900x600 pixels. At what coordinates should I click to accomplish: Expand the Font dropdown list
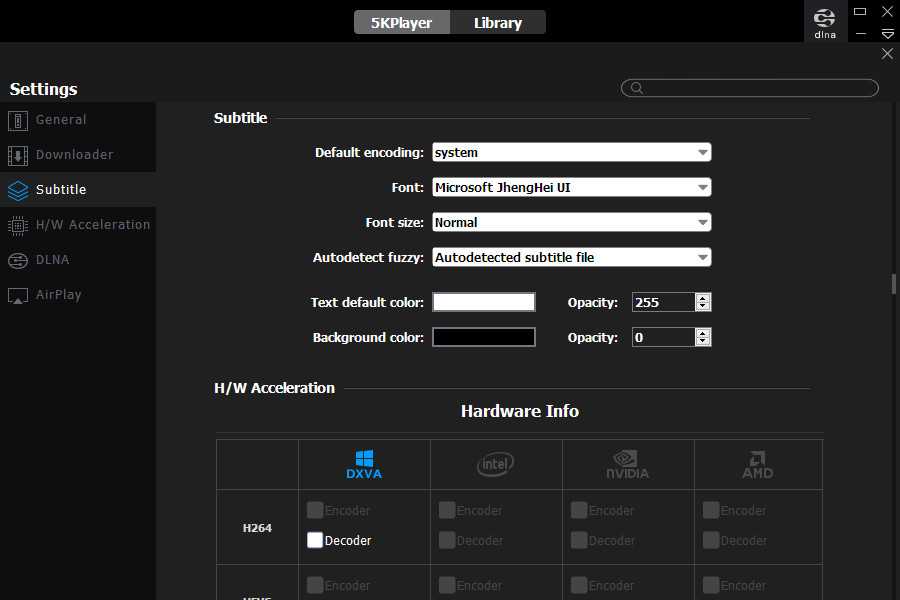tap(571, 188)
